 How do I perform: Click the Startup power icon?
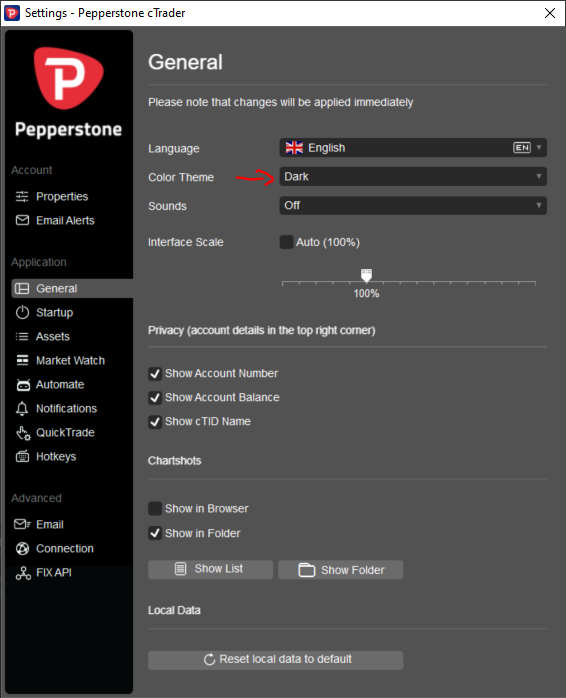point(22,312)
